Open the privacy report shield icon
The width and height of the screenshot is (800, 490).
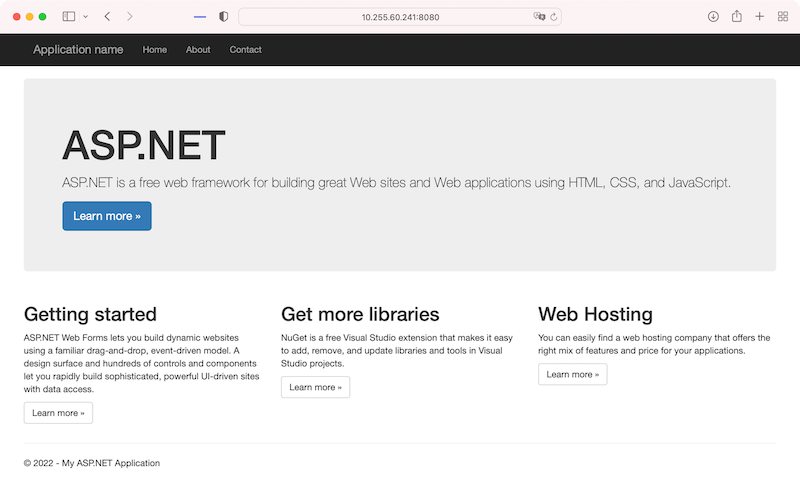pos(223,17)
